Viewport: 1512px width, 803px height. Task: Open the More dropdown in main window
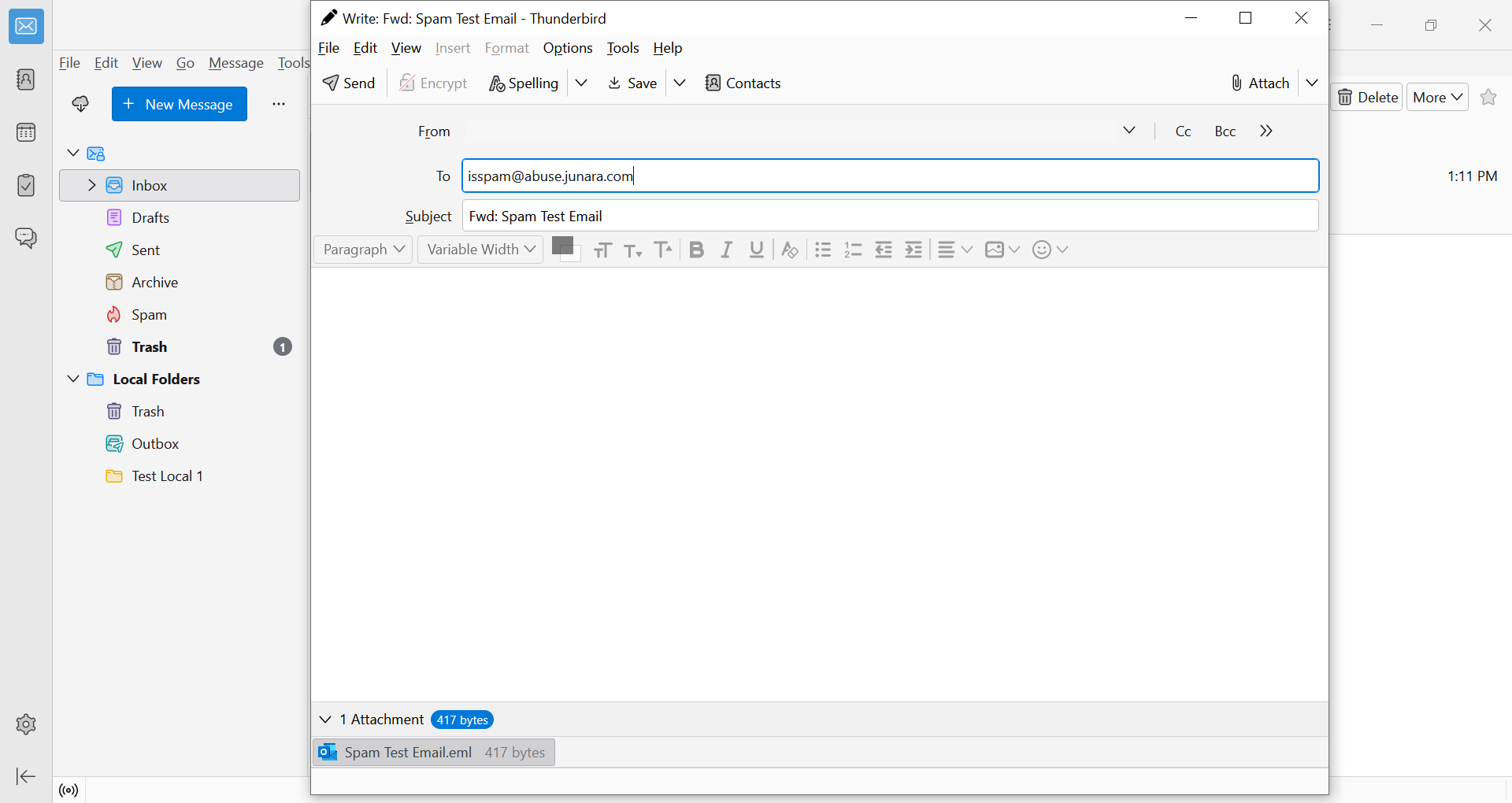(x=1437, y=97)
